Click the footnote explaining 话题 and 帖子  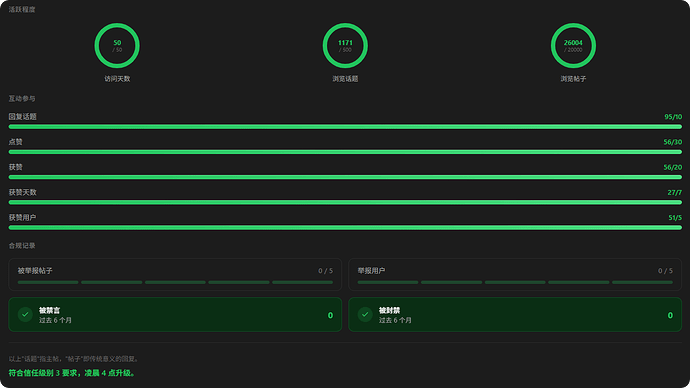74,359
